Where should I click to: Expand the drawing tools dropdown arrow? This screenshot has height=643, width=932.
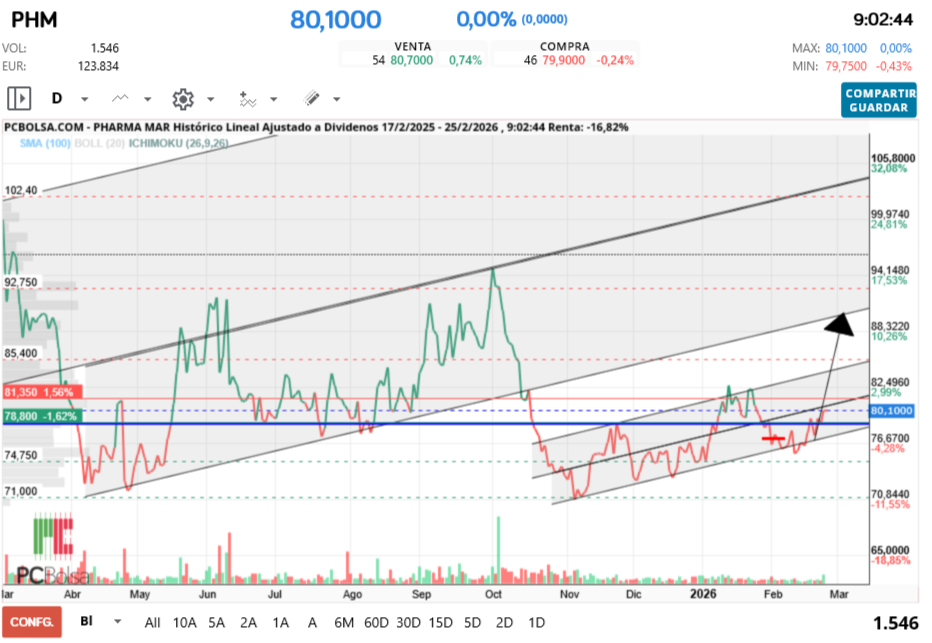click(336, 99)
